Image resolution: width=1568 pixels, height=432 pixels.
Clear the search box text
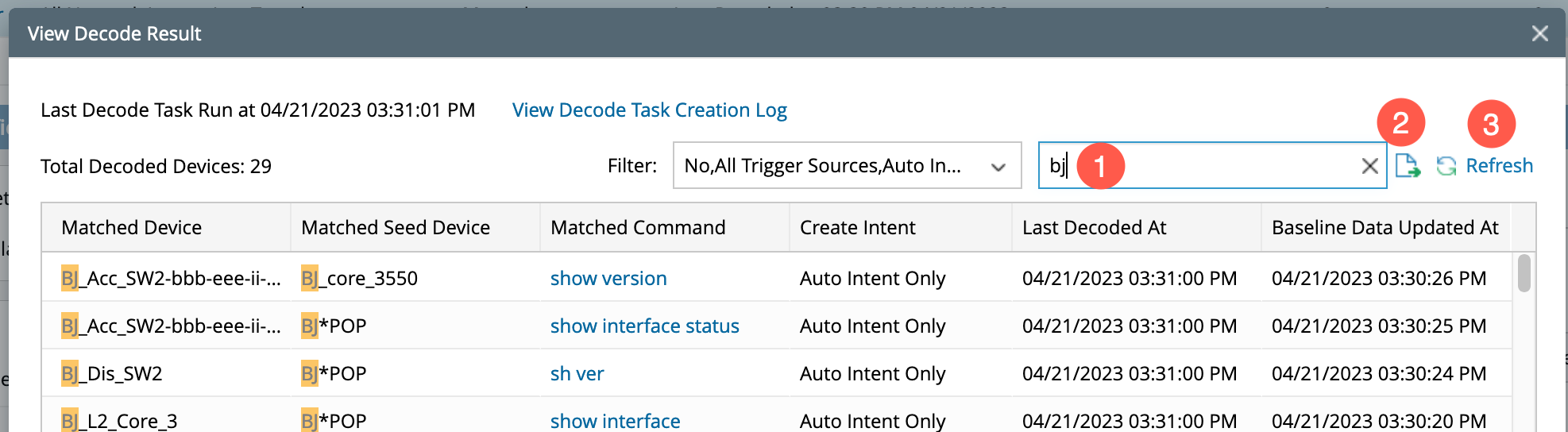pyautogui.click(x=1369, y=166)
